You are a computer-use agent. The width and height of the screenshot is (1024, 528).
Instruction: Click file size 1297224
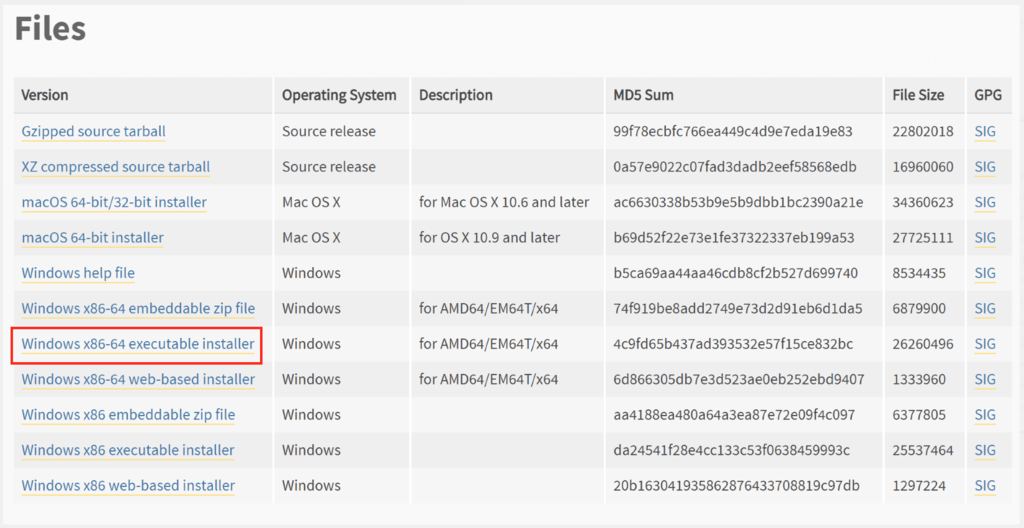pyautogui.click(x=920, y=486)
